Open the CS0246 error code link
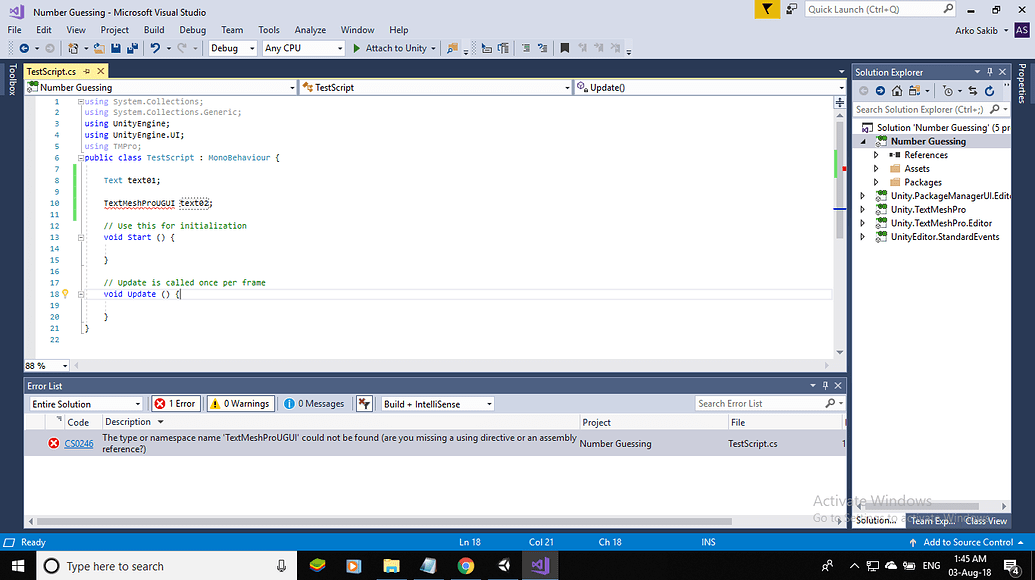1035x580 pixels. [x=78, y=443]
